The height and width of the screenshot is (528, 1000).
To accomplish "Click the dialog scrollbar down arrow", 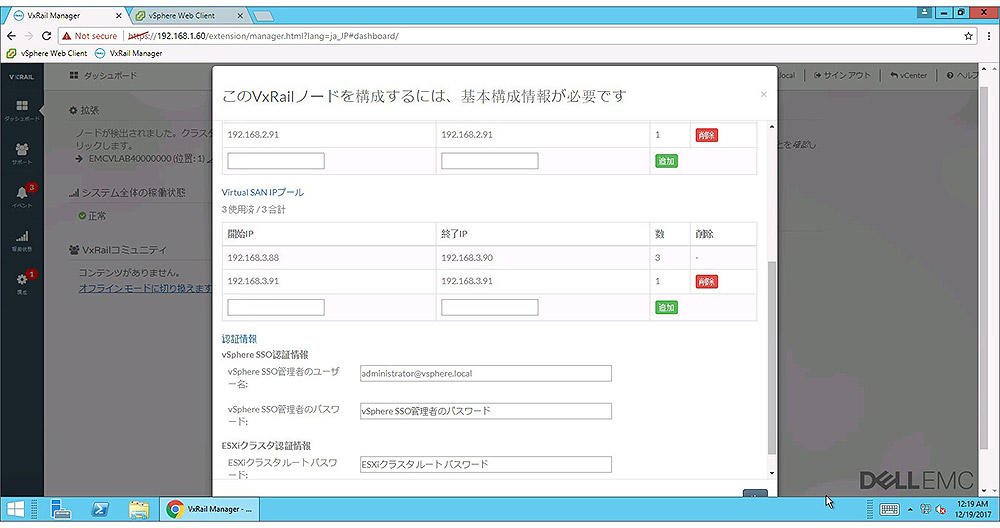I will pyautogui.click(x=772, y=474).
